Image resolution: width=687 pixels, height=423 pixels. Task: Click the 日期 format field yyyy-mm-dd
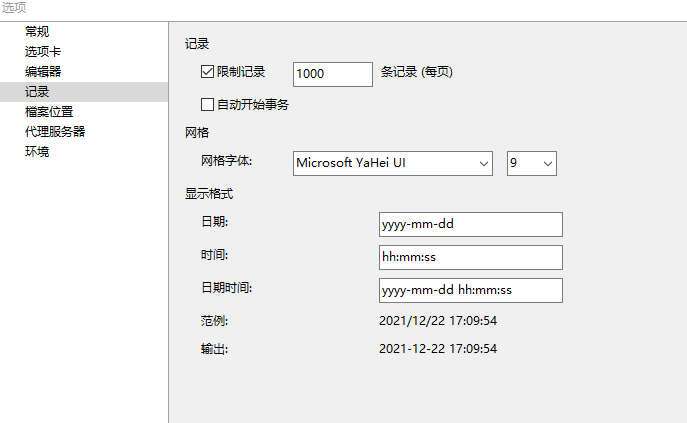pyautogui.click(x=471, y=224)
